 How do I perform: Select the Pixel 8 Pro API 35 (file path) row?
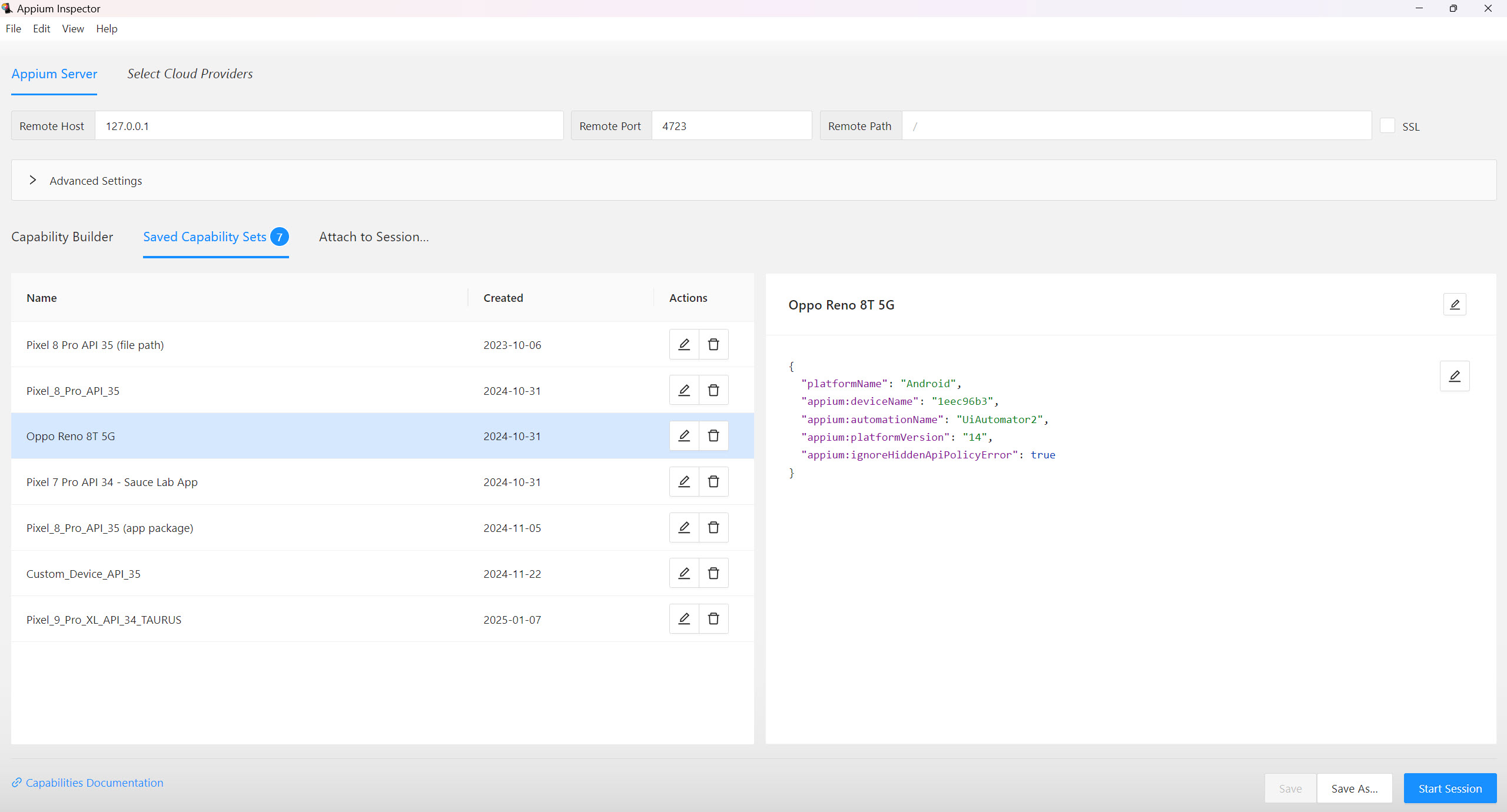click(x=383, y=345)
